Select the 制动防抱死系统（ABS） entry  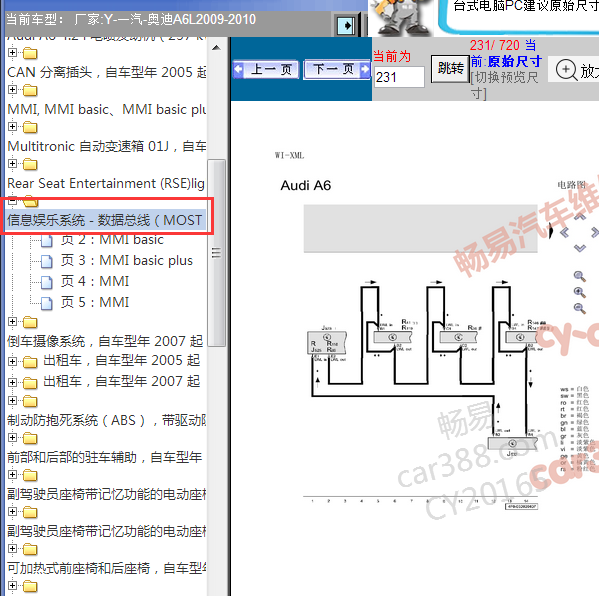point(107,420)
